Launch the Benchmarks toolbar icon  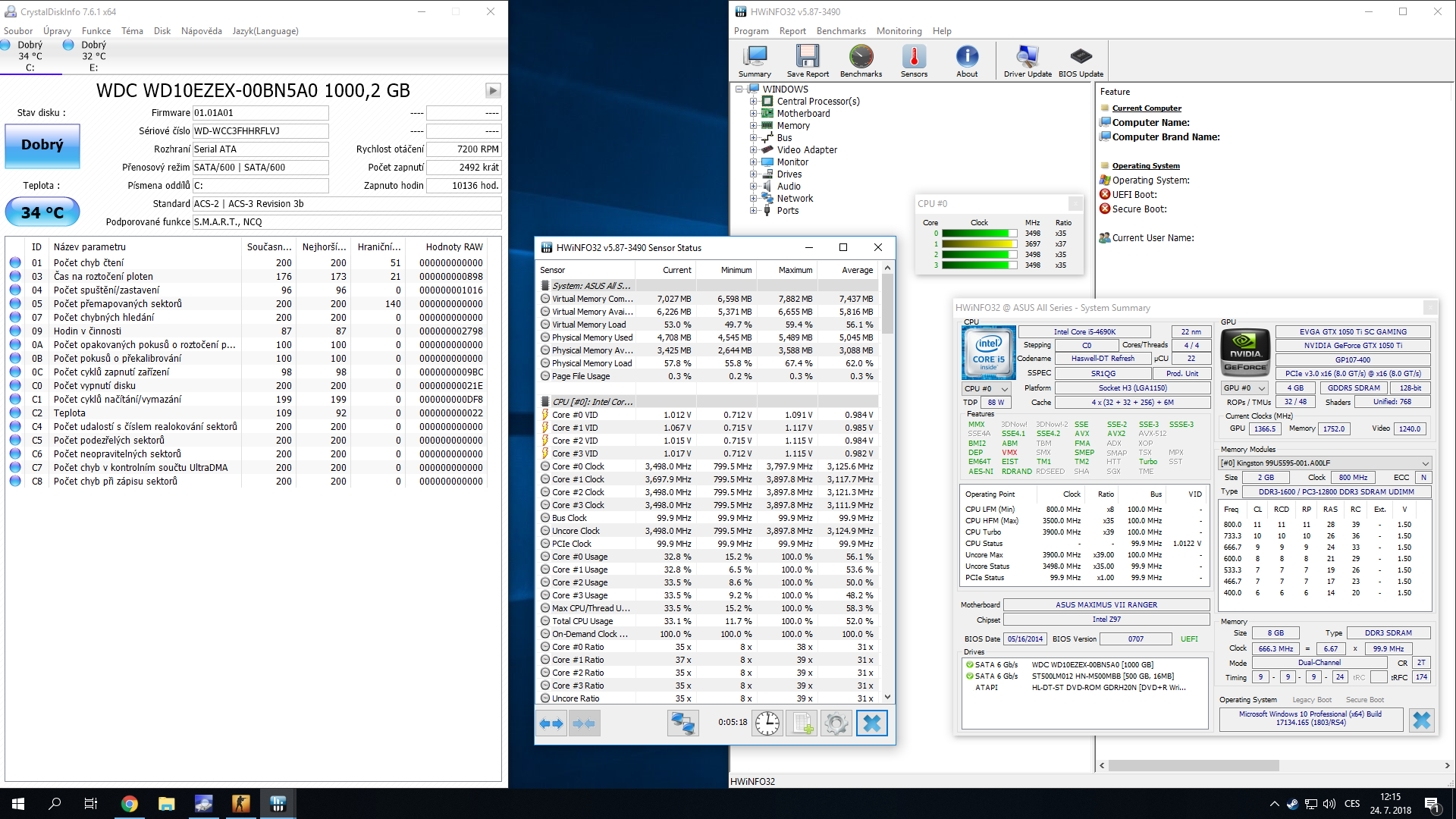(x=861, y=61)
